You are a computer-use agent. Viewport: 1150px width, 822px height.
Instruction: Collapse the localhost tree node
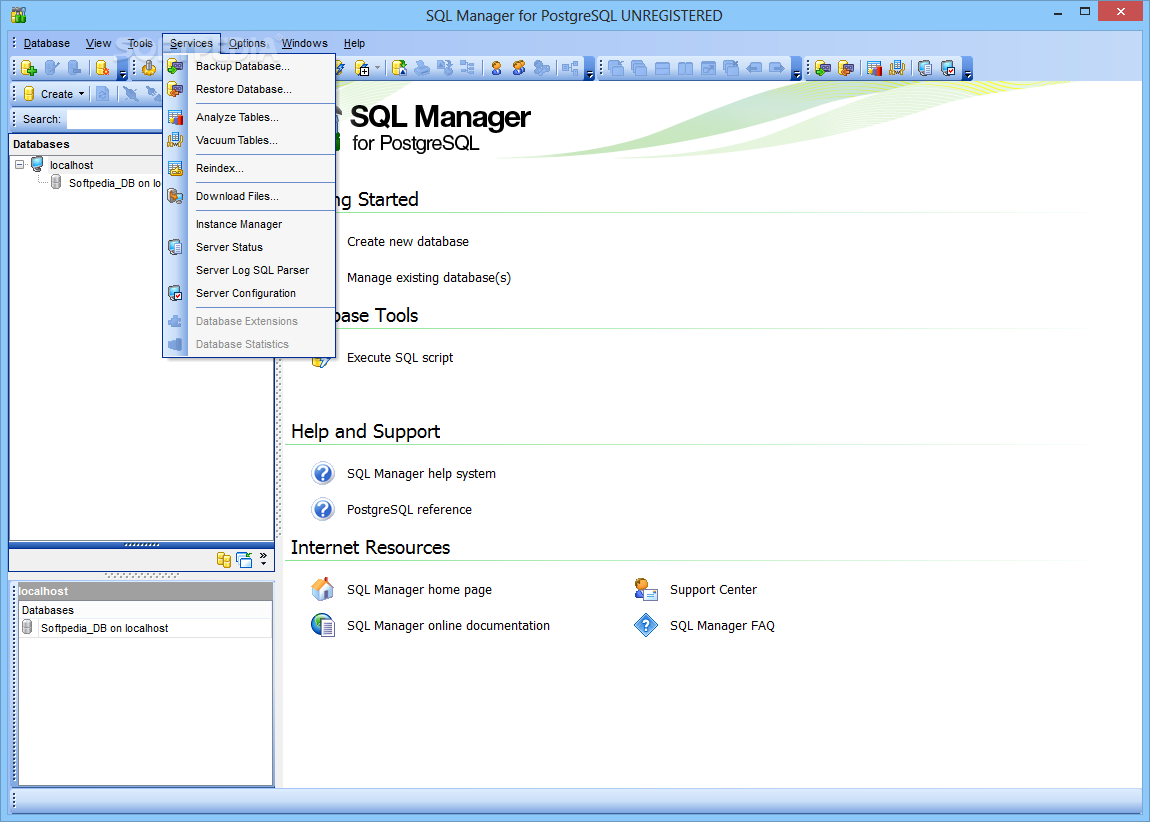pos(20,164)
